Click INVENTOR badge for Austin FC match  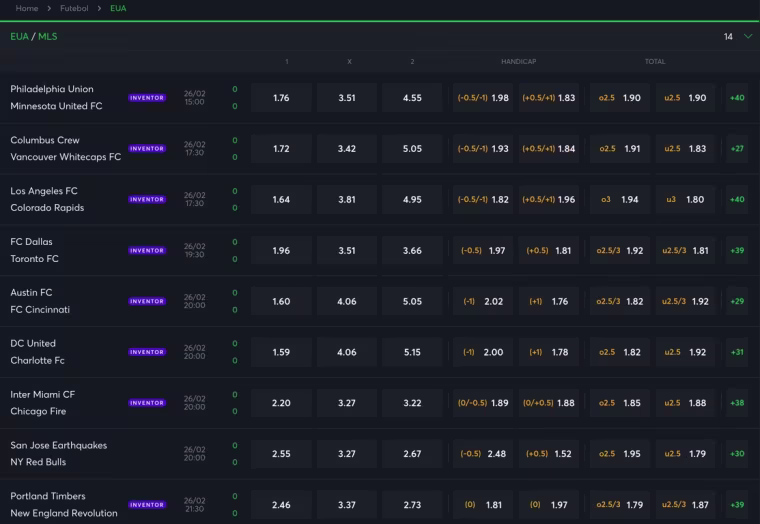point(147,301)
